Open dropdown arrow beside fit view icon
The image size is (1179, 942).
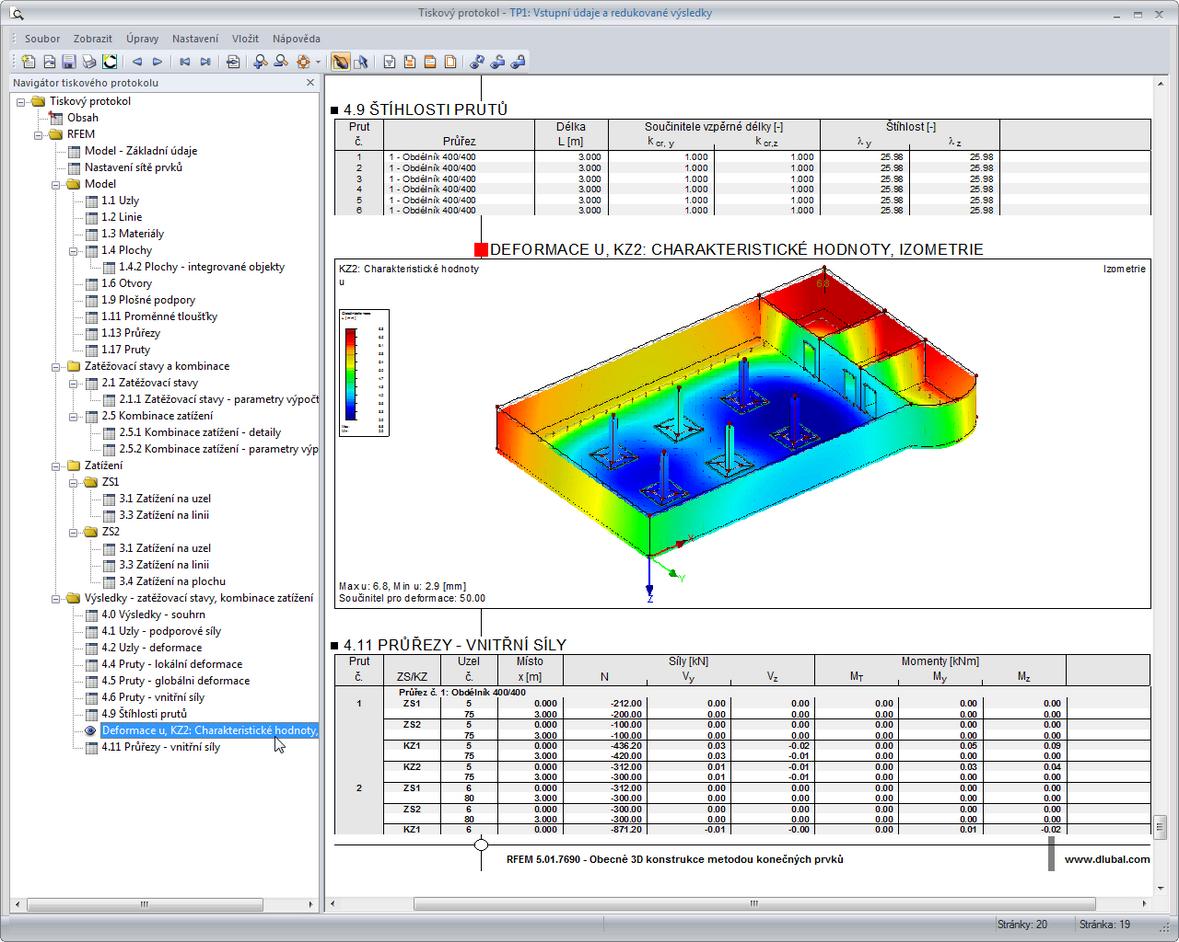[318, 62]
